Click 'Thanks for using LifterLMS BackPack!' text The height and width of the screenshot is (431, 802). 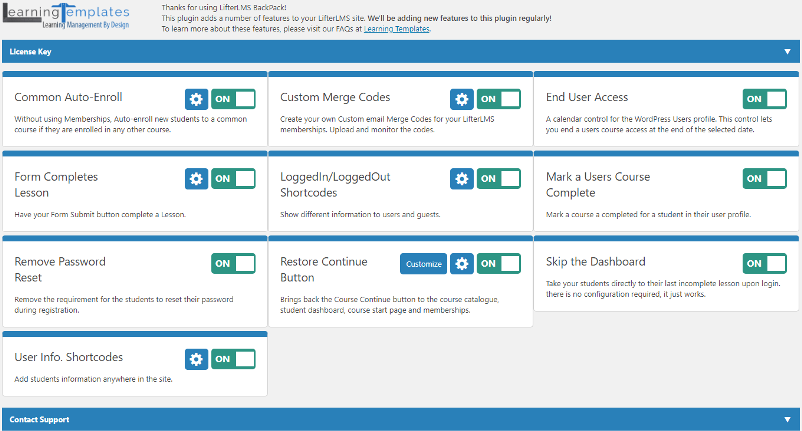(x=224, y=8)
